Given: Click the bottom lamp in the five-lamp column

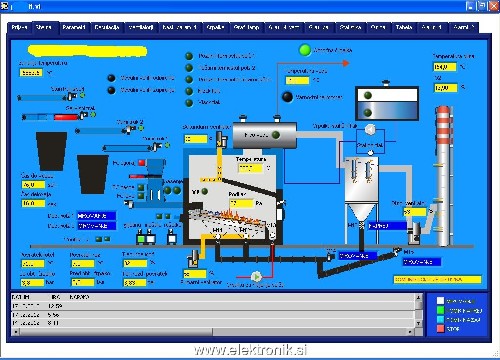Looking at the screenshot, I should [189, 103].
